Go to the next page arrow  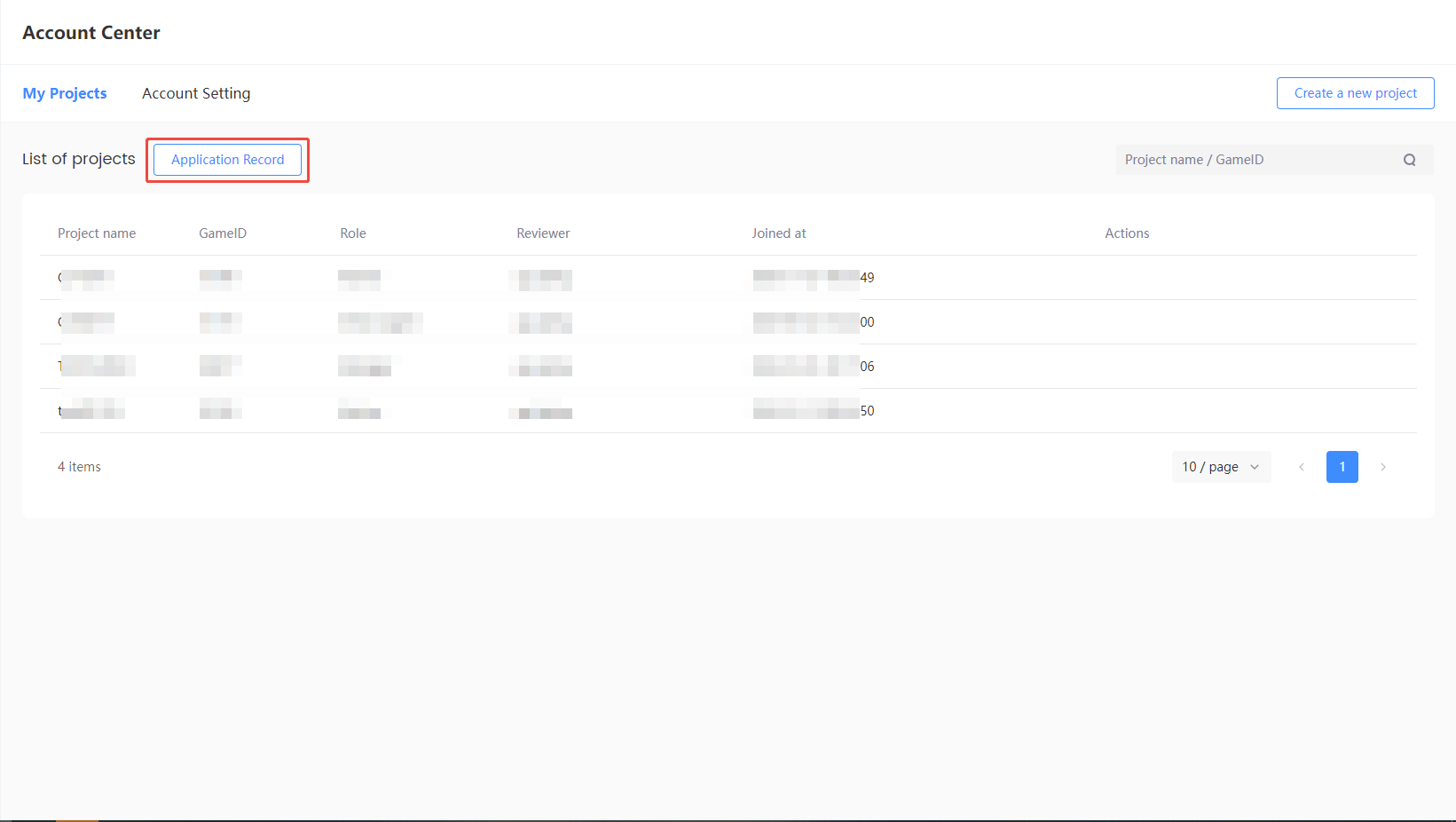point(1382,467)
